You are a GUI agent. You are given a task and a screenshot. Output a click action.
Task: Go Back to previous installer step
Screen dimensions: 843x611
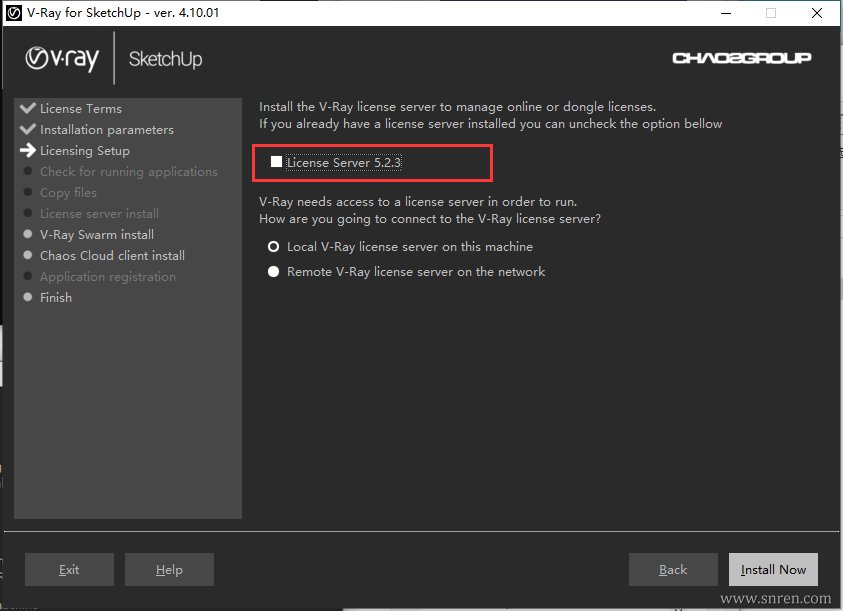point(673,570)
